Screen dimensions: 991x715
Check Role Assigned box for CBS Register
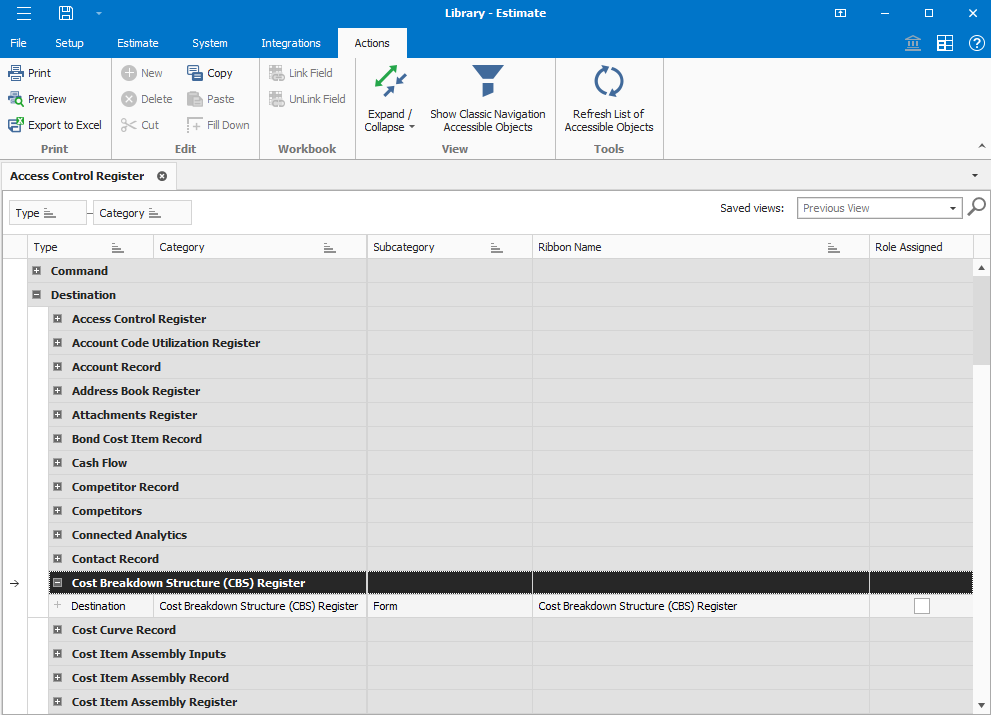(921, 606)
